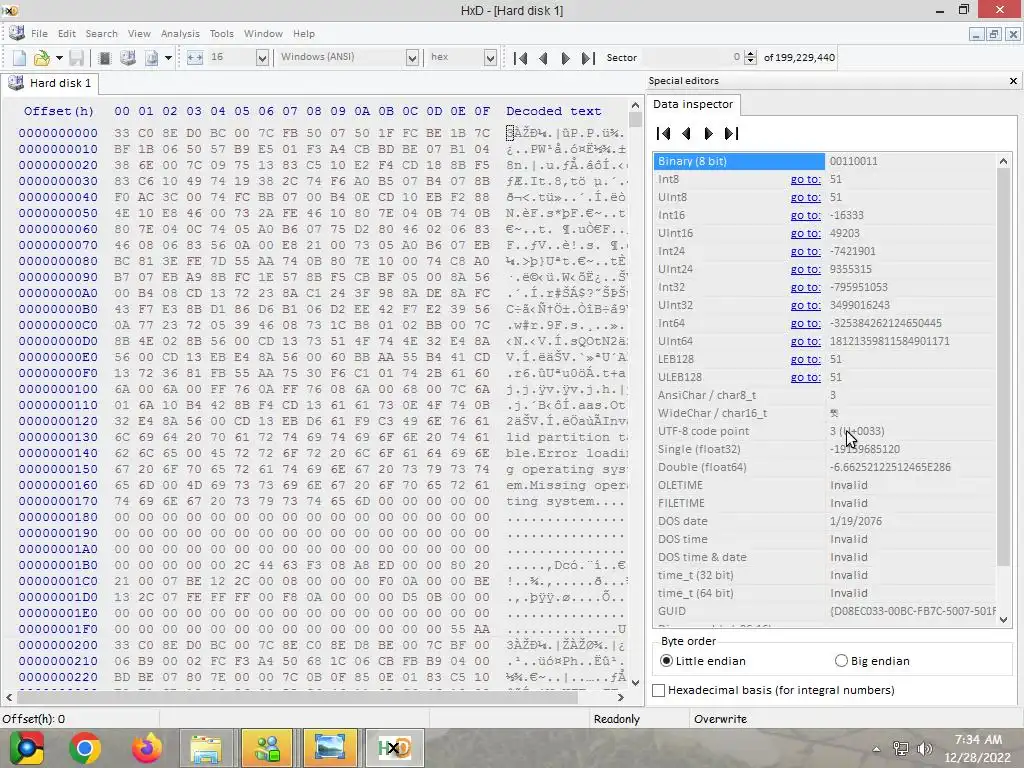Open the Help menu
This screenshot has height=768, width=1024.
(x=304, y=33)
